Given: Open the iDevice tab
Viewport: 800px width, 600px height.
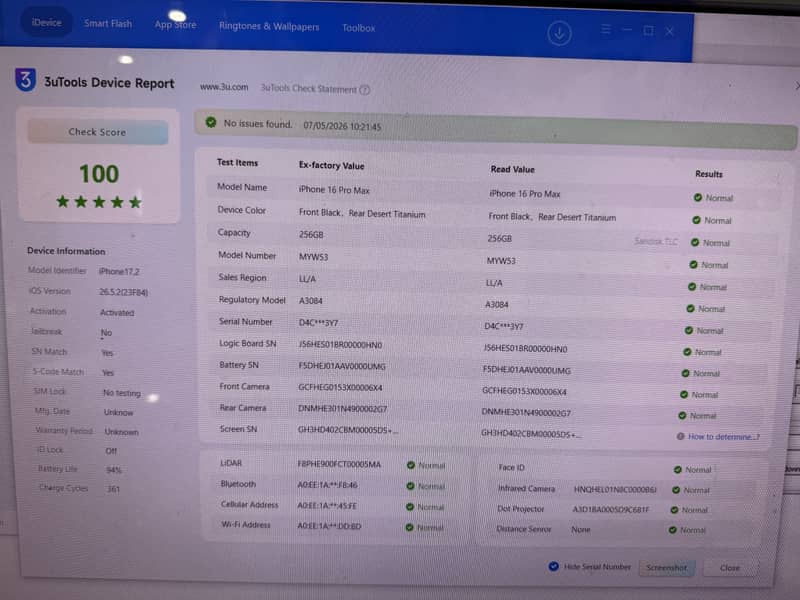Looking at the screenshot, I should (x=46, y=22).
